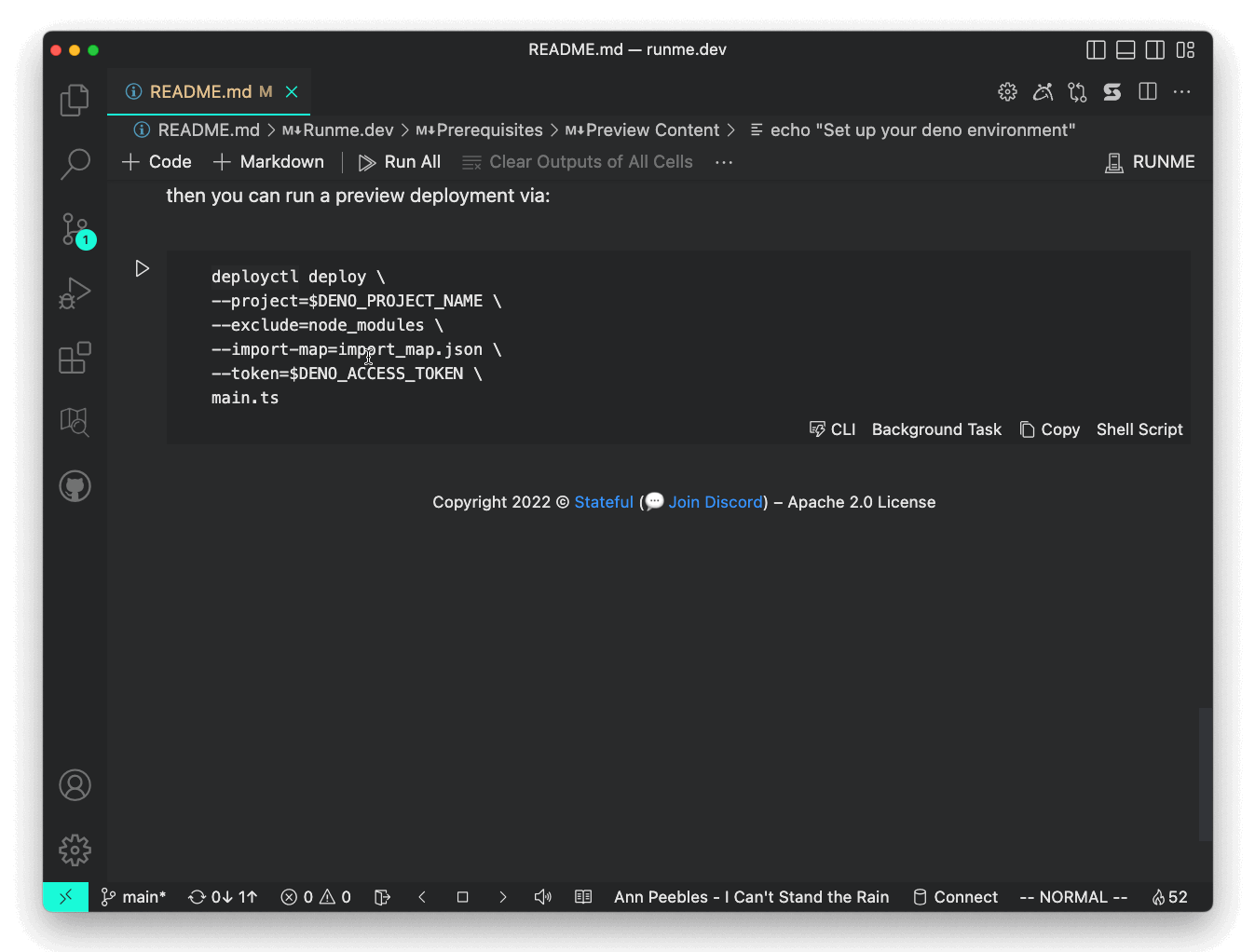
Task: Open the Runme notebook settings gear icon
Action: point(1007,92)
